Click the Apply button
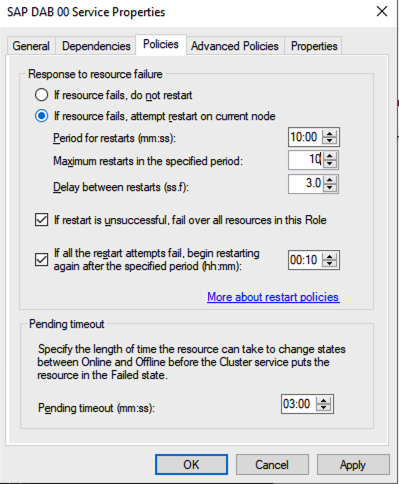Image resolution: width=399 pixels, height=484 pixels. [353, 464]
